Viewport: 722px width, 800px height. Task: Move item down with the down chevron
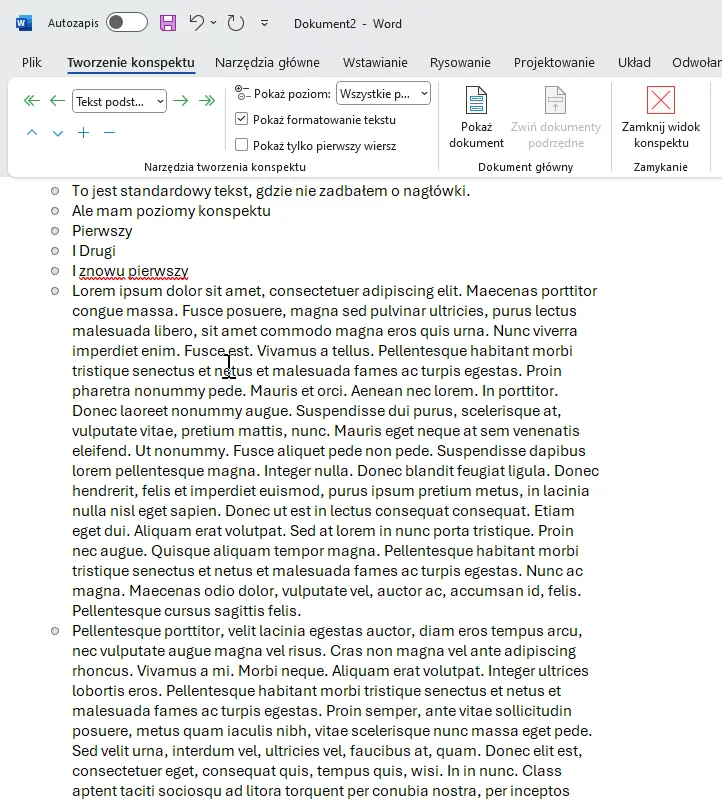click(58, 133)
